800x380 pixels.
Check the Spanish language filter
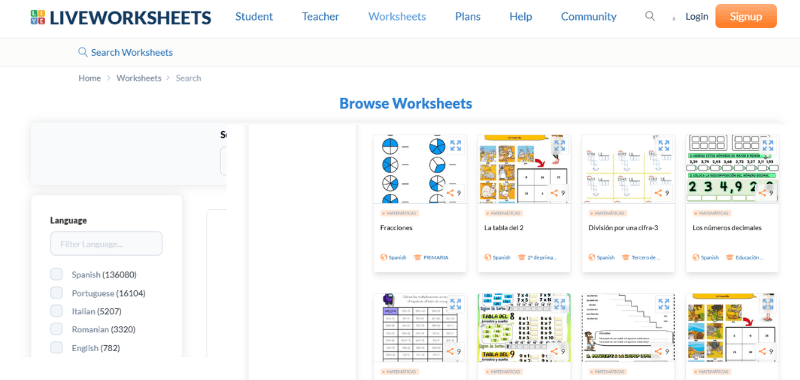tap(56, 274)
